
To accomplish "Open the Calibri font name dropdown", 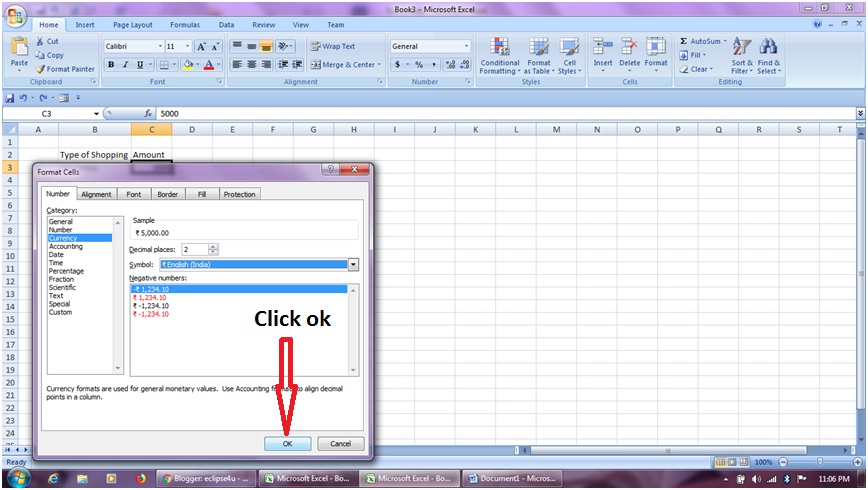I will (161, 47).
